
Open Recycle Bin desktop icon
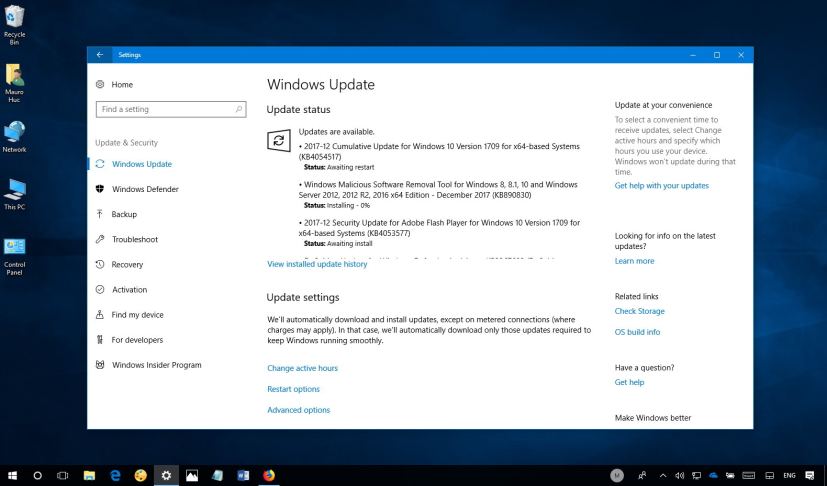14,25
